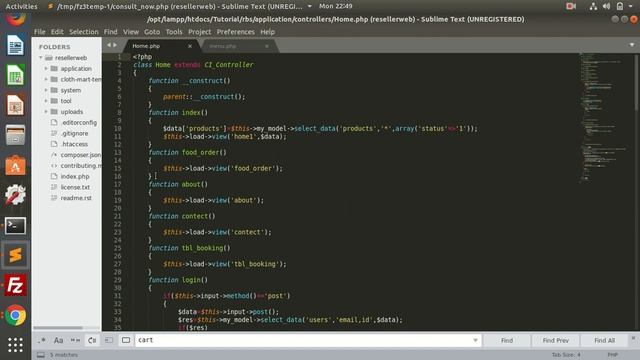Toggle whole word search option
Viewport: 640px width, 360px height.
(75, 340)
